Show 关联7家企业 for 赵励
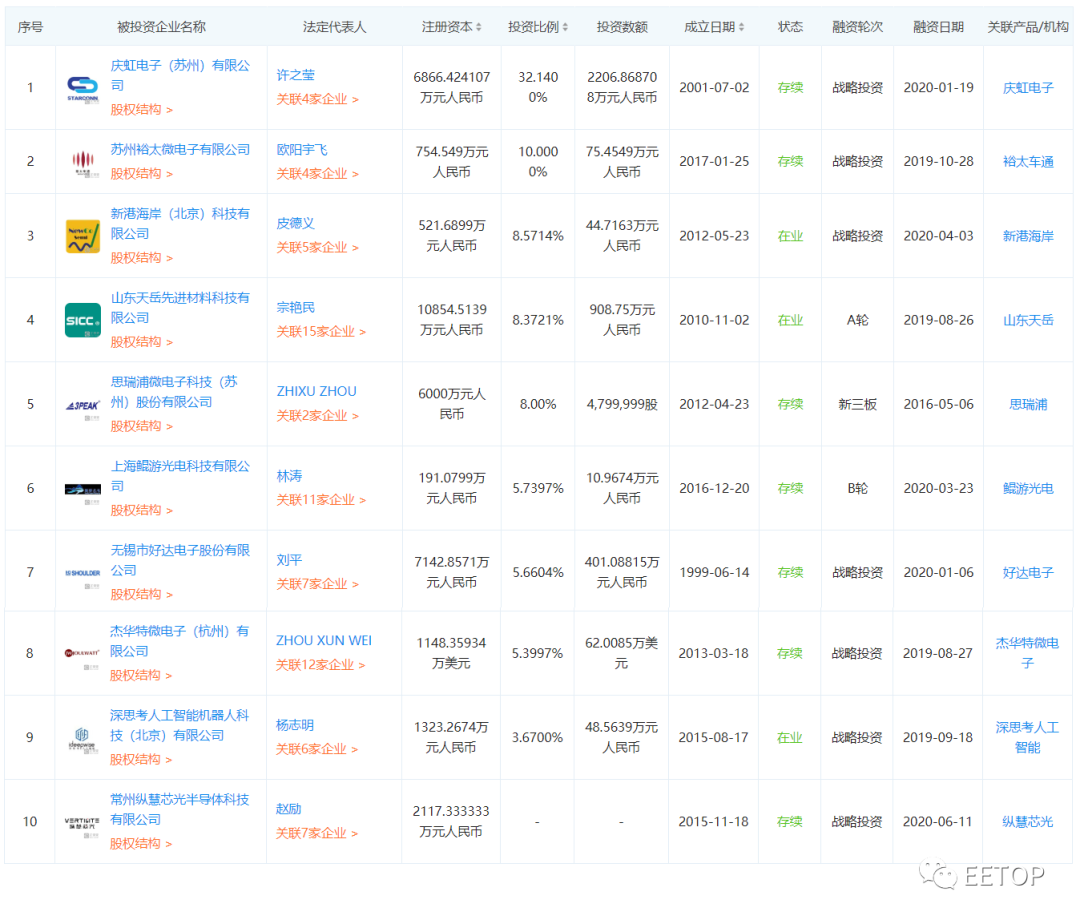This screenshot has width=1080, height=920. [x=317, y=834]
